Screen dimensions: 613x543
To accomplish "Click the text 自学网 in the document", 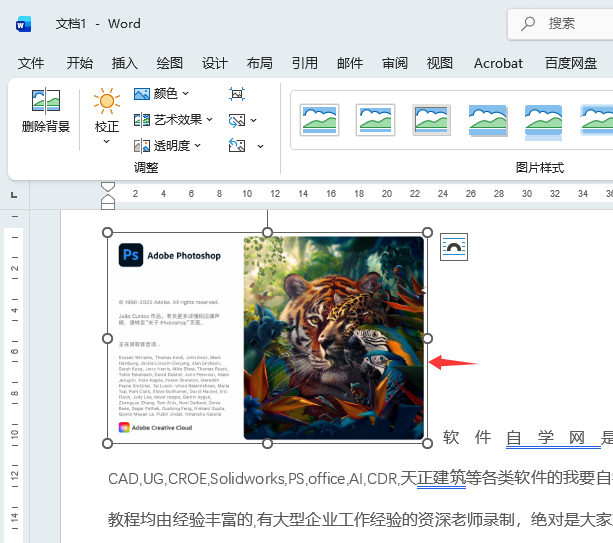I will pyautogui.click(x=545, y=437).
